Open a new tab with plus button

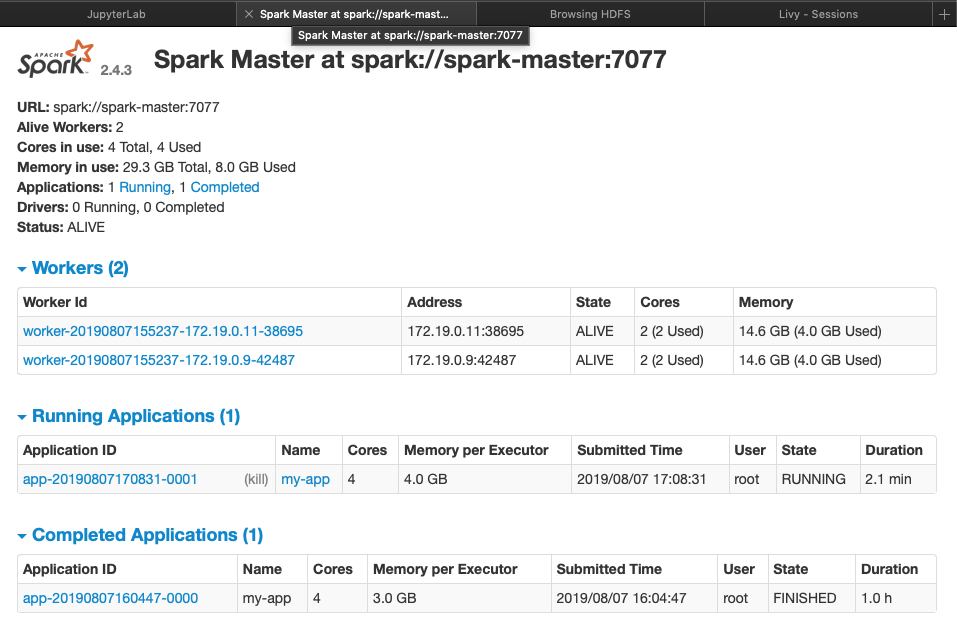coord(944,14)
